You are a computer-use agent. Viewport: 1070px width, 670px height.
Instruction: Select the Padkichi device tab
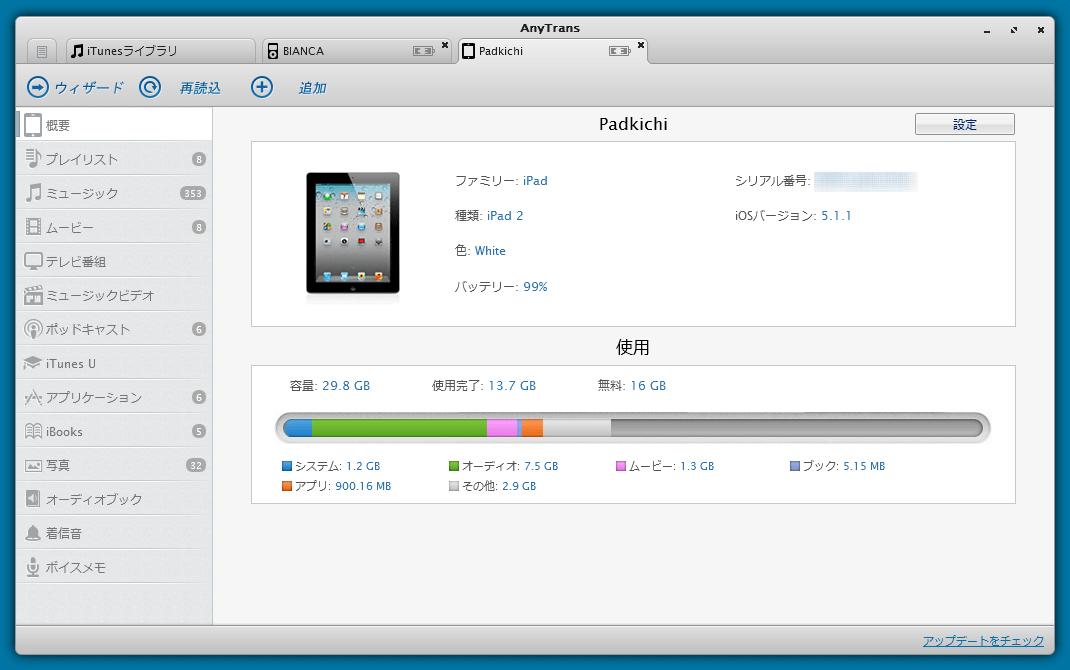coord(552,51)
